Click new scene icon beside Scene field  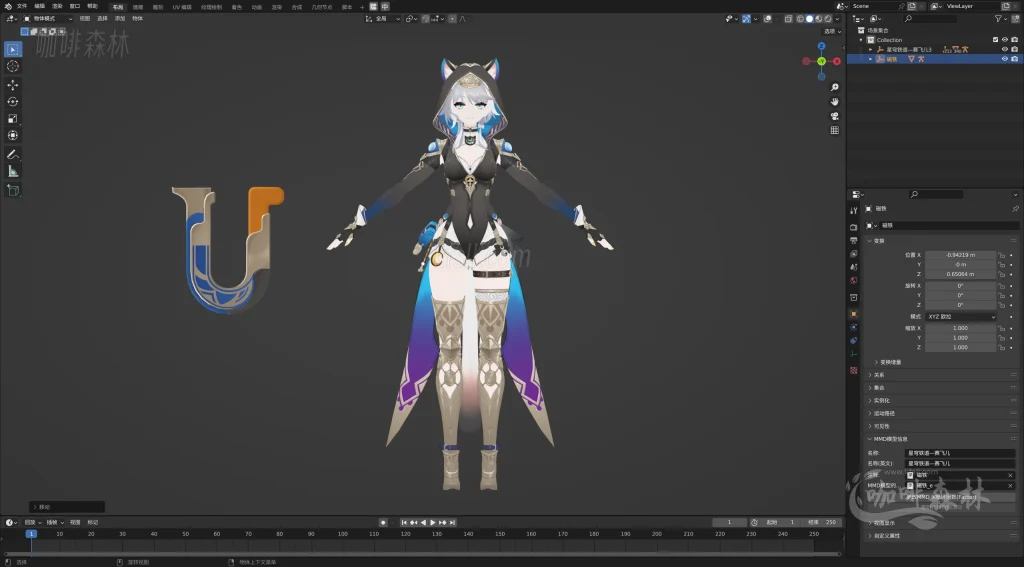coord(912,6)
